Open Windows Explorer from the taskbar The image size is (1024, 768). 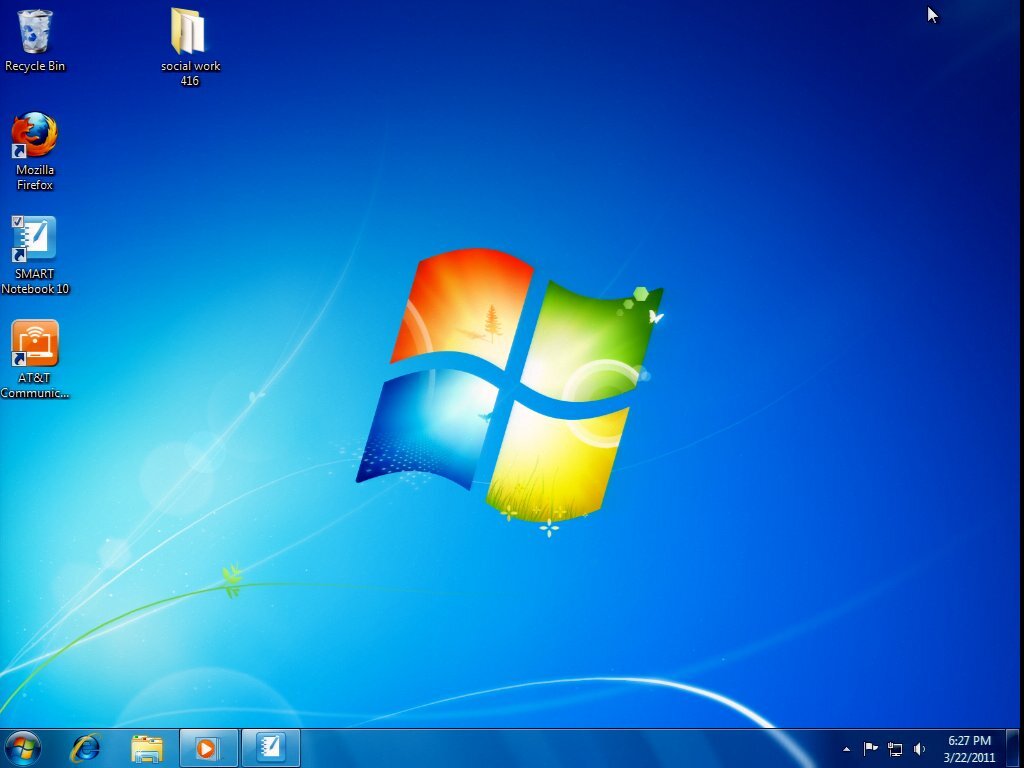click(147, 748)
